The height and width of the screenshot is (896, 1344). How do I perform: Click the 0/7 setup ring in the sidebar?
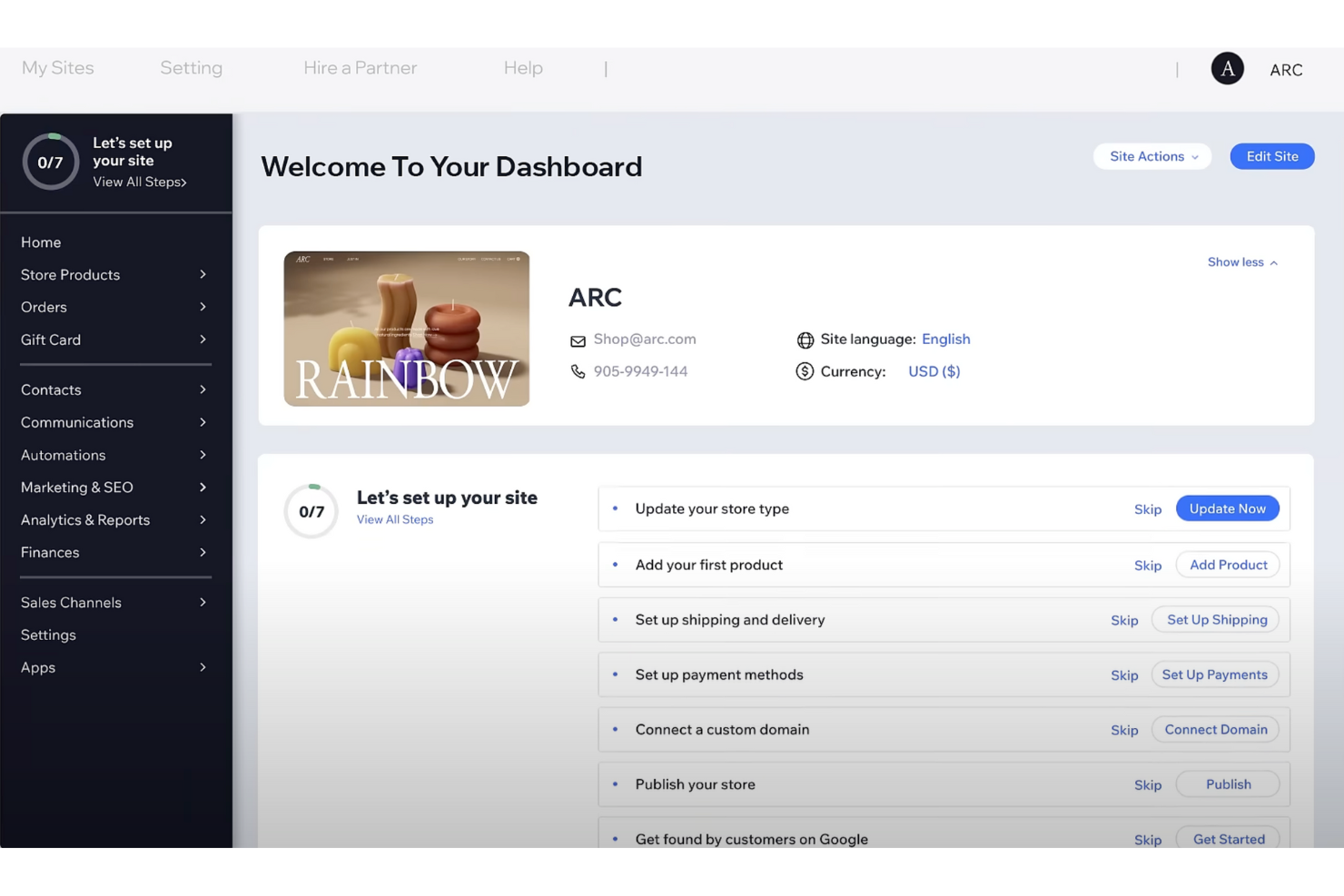click(51, 162)
